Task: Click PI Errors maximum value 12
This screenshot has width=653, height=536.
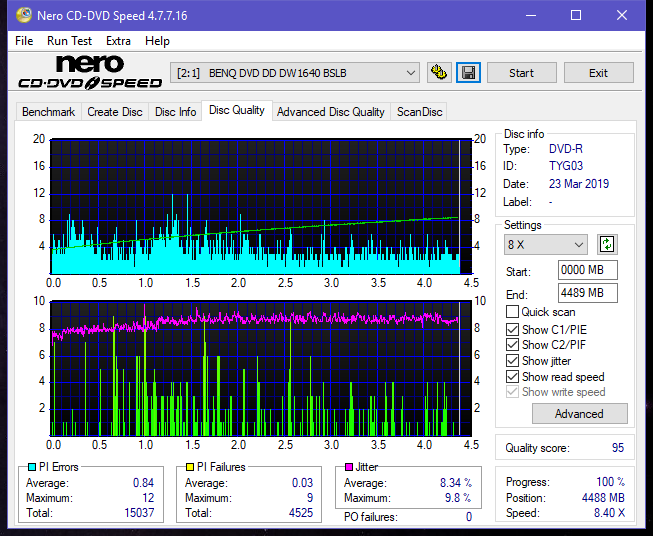Action: click(x=148, y=498)
